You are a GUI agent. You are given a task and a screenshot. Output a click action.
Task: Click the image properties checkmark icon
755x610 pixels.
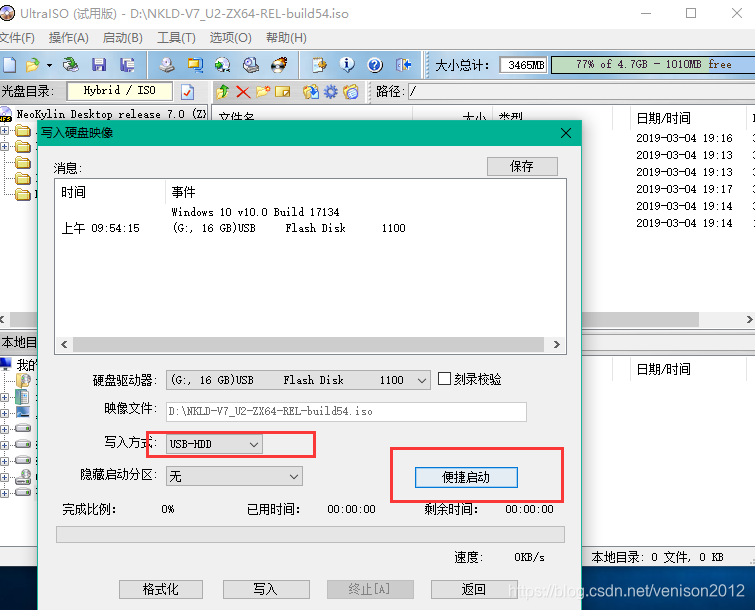coord(187,91)
